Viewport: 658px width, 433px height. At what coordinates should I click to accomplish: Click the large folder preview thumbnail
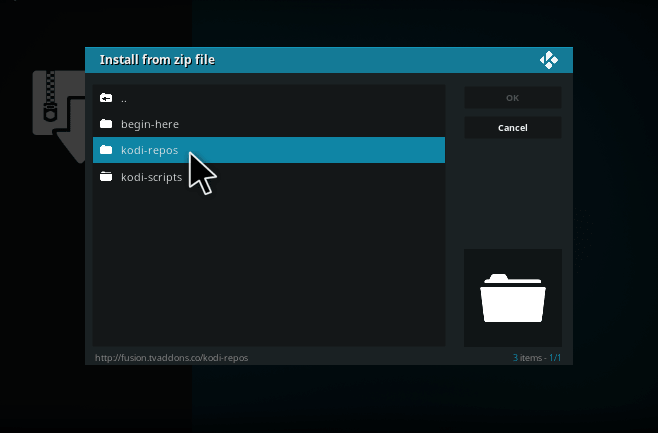(x=512, y=298)
